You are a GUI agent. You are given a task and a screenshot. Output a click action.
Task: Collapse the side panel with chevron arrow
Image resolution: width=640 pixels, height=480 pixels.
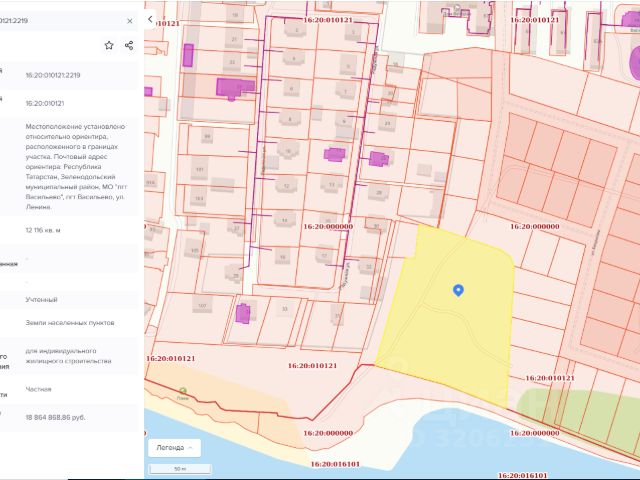pyautogui.click(x=150, y=19)
